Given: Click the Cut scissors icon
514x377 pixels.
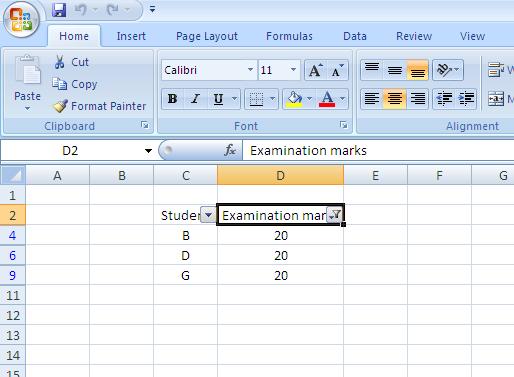Looking at the screenshot, I should [x=60, y=62].
